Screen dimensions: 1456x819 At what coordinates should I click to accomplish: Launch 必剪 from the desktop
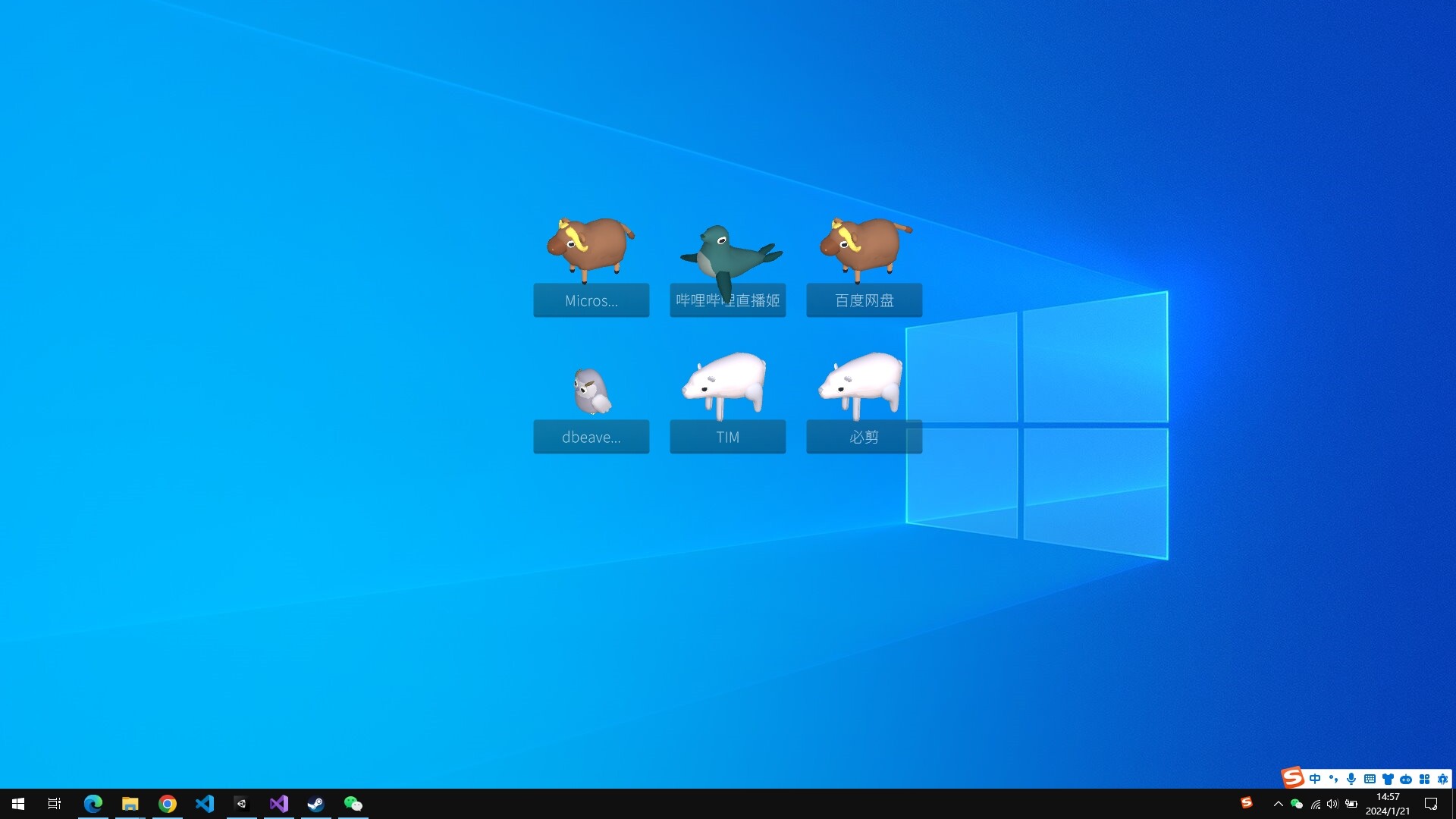point(864,402)
